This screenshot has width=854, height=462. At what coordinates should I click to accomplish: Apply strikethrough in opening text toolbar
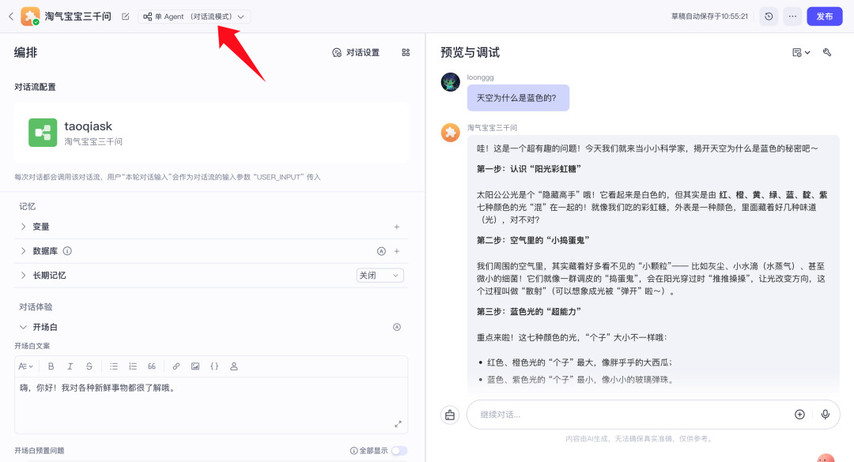pos(89,367)
